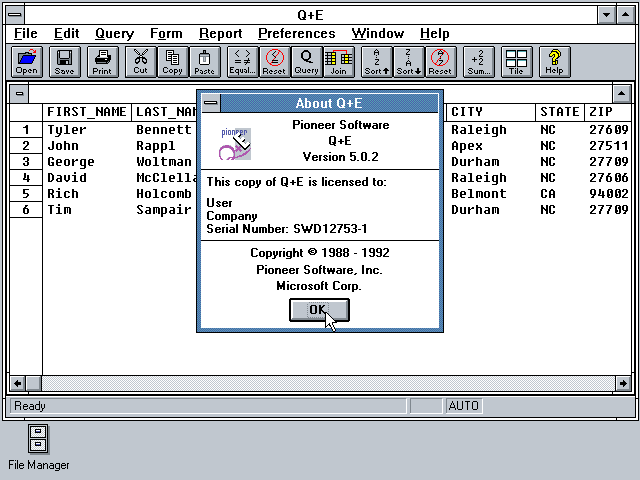Image resolution: width=640 pixels, height=480 pixels.
Task: Open the query document window control menu
Action: click(x=19, y=93)
